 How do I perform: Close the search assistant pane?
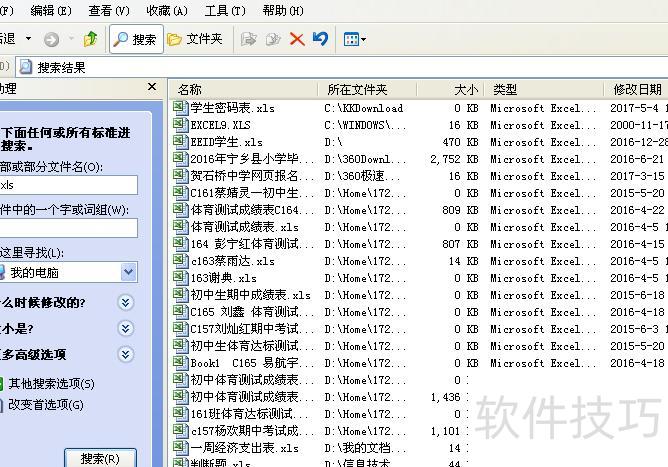coord(152,87)
